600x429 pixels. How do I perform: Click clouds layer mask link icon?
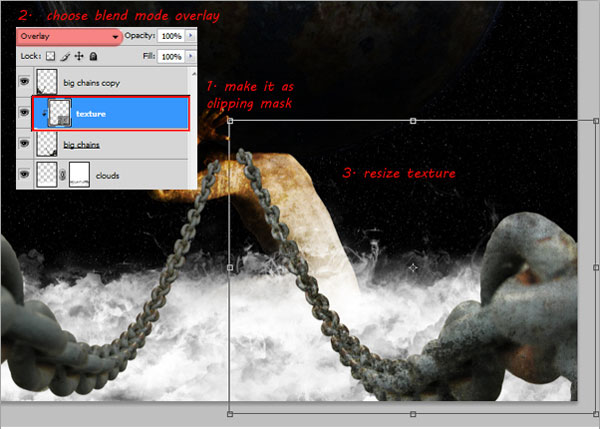click(x=63, y=175)
